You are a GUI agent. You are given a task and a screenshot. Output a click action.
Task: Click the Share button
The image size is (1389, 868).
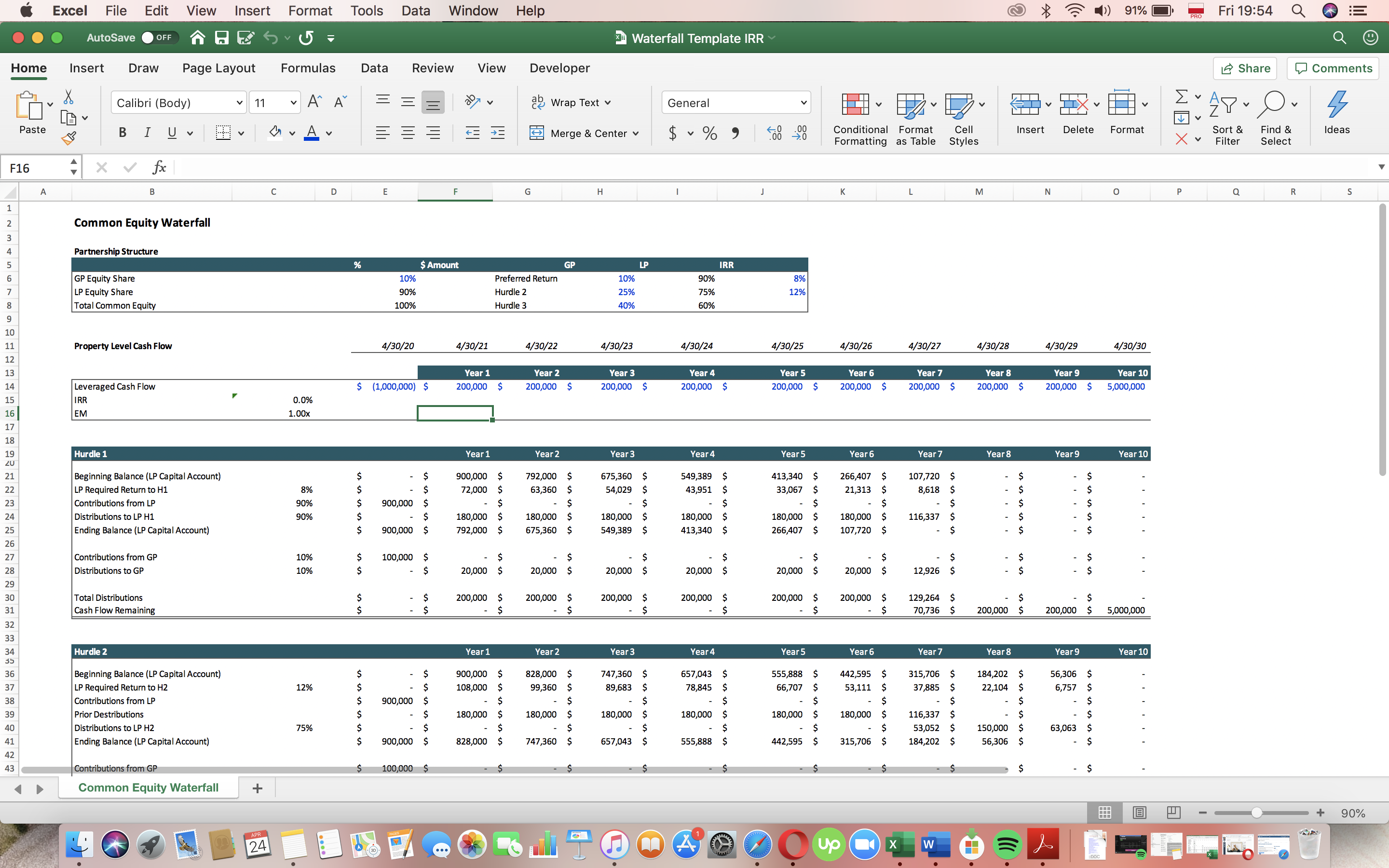click(x=1245, y=68)
